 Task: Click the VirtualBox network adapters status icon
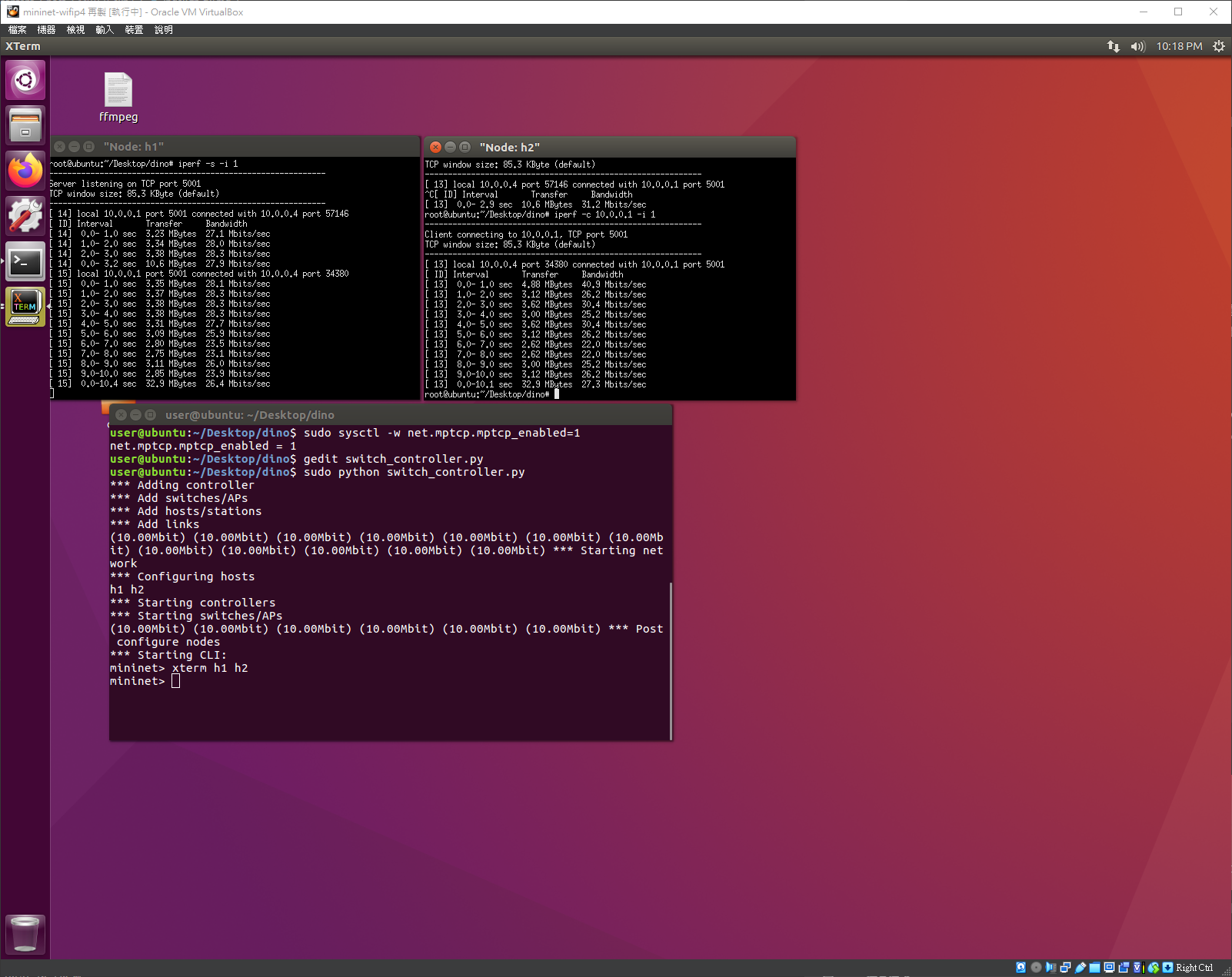(x=1065, y=968)
